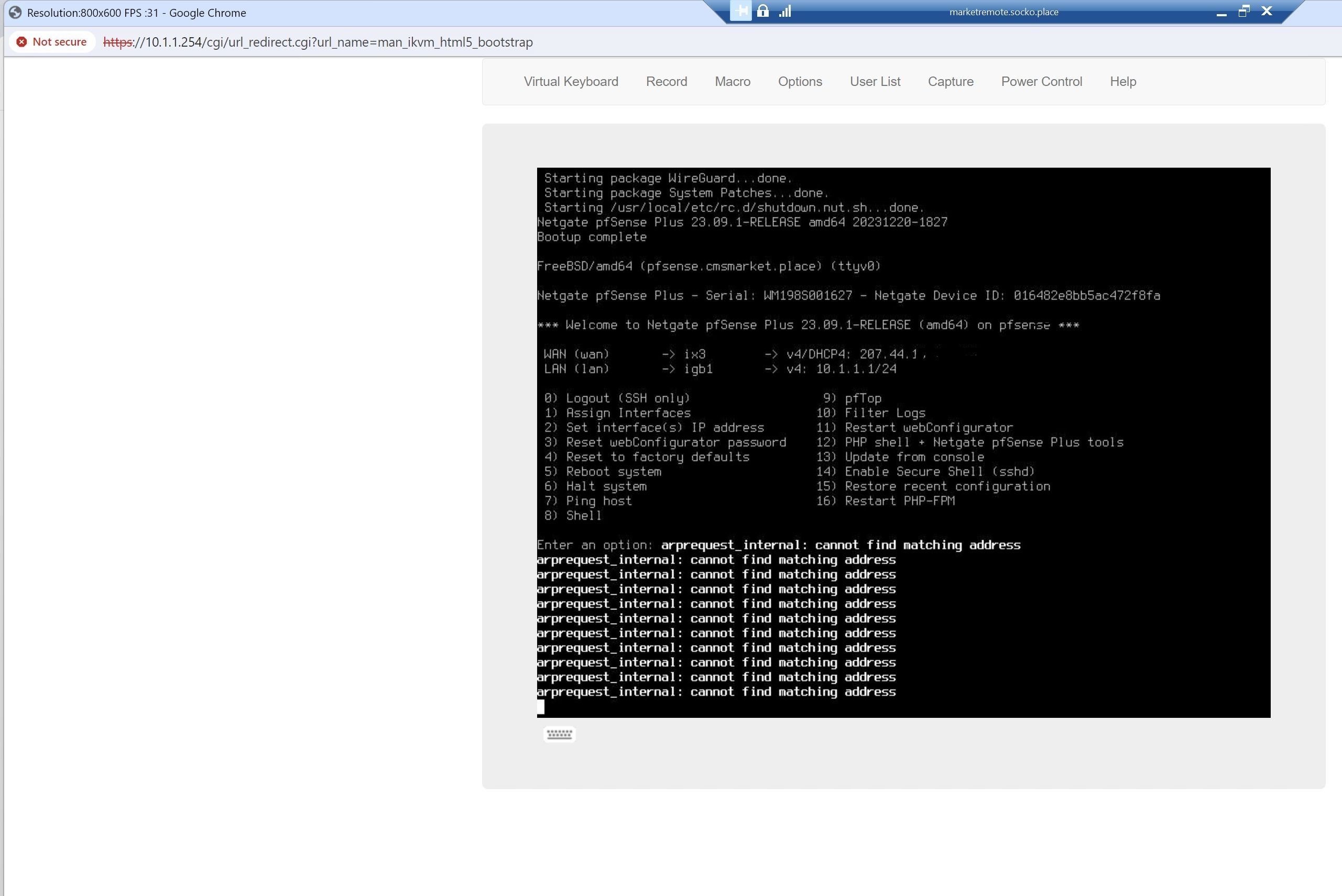The image size is (1342, 896).
Task: Open the Options menu
Action: coord(800,82)
